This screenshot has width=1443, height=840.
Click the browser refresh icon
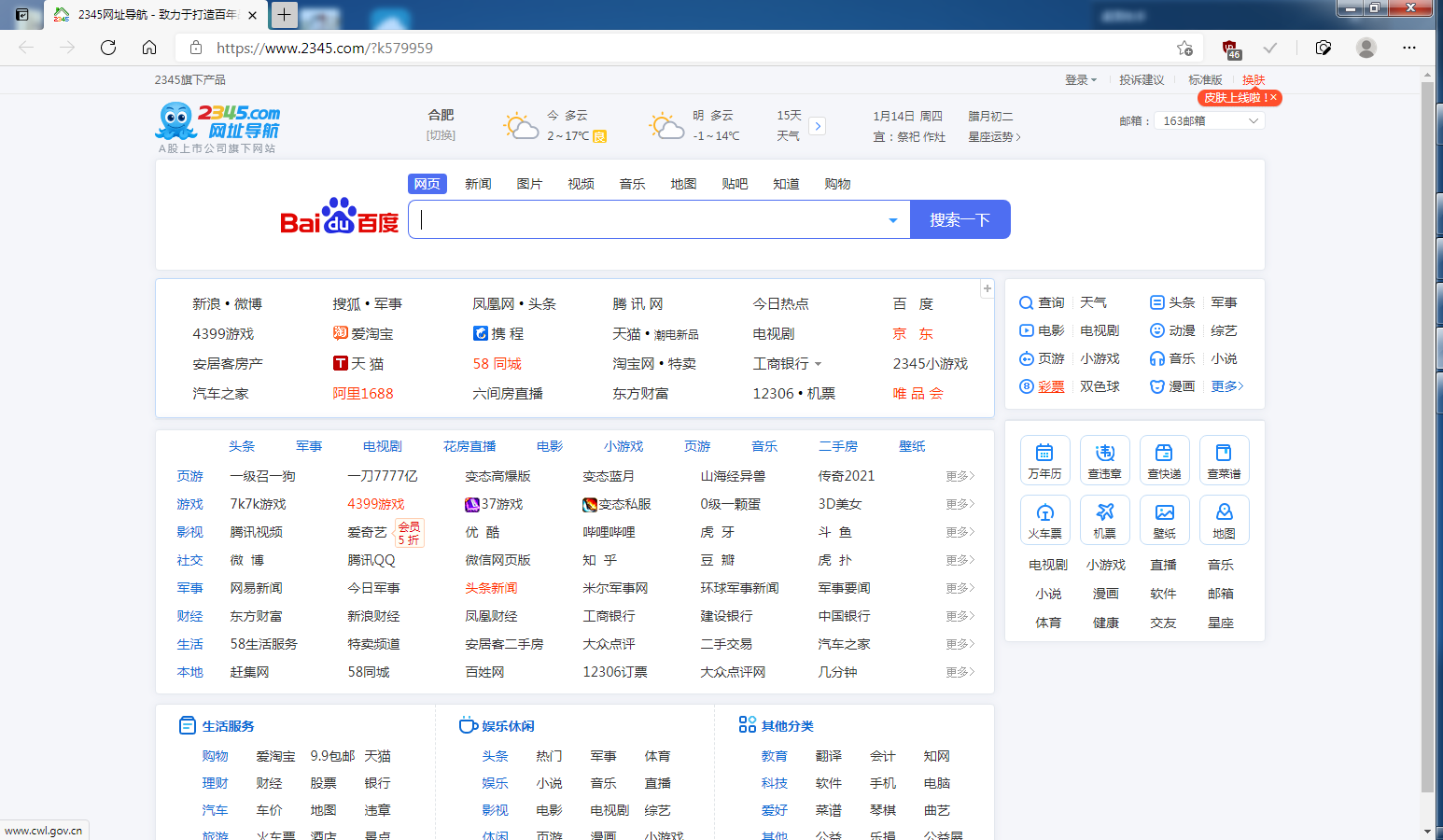(108, 48)
